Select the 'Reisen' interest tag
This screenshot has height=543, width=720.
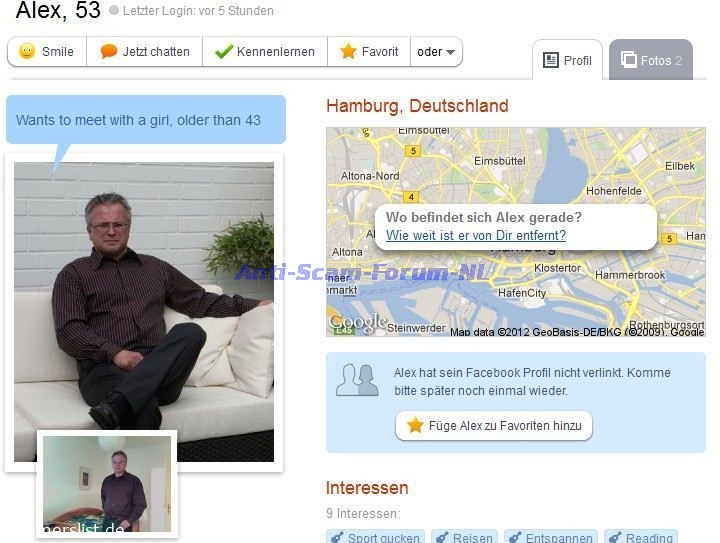(x=464, y=537)
